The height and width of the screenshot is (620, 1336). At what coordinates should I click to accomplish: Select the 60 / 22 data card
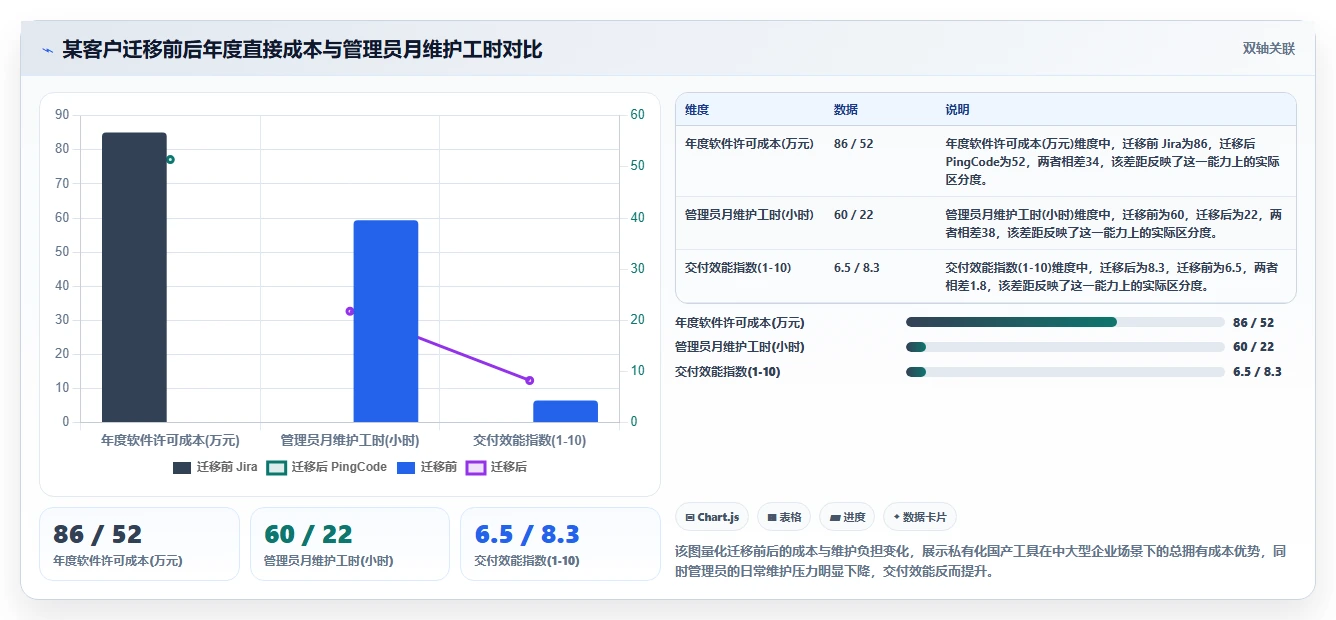(x=350, y=544)
